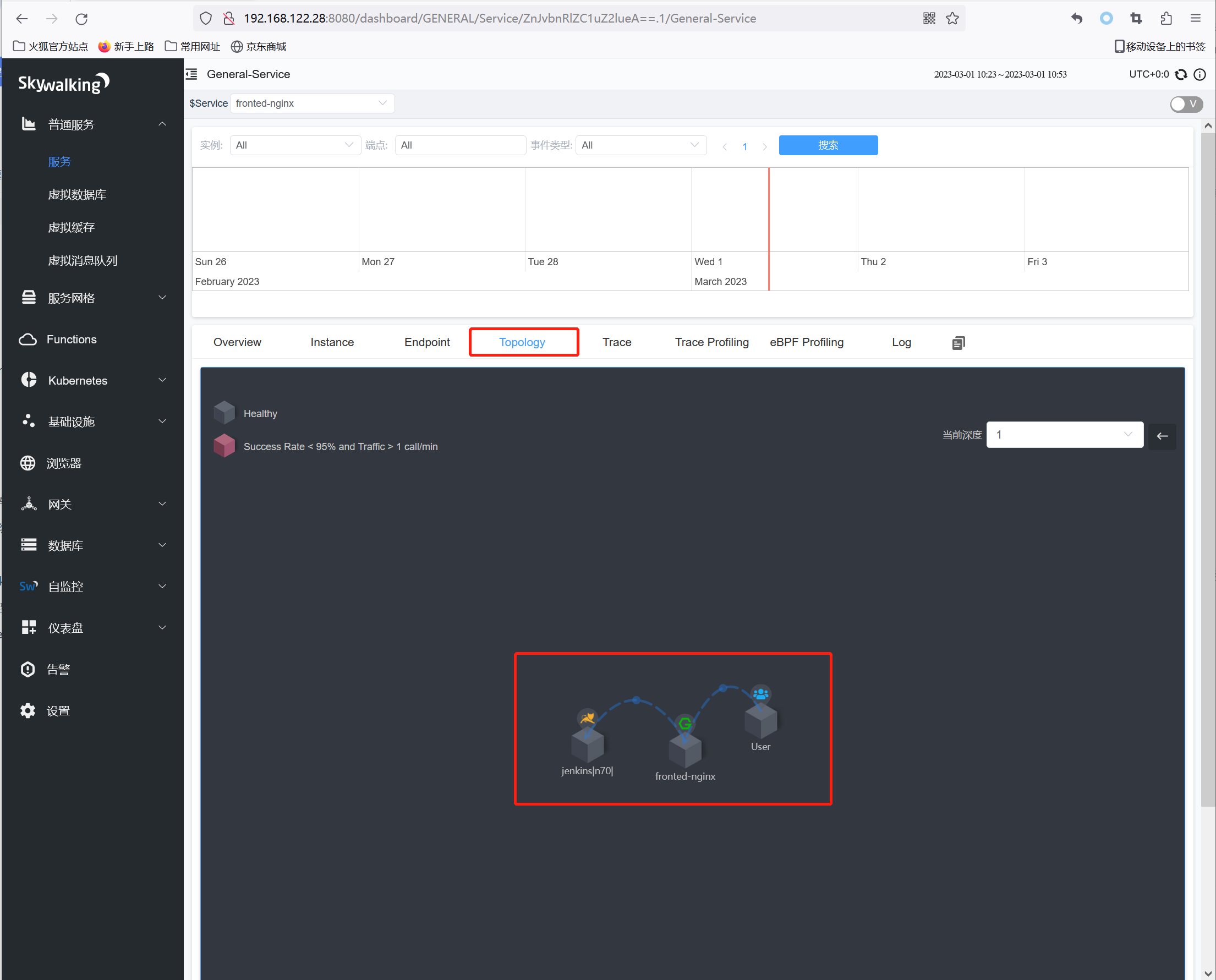This screenshot has height=980, width=1216.
Task: Click the eBPF Profiling tab
Action: [807, 342]
